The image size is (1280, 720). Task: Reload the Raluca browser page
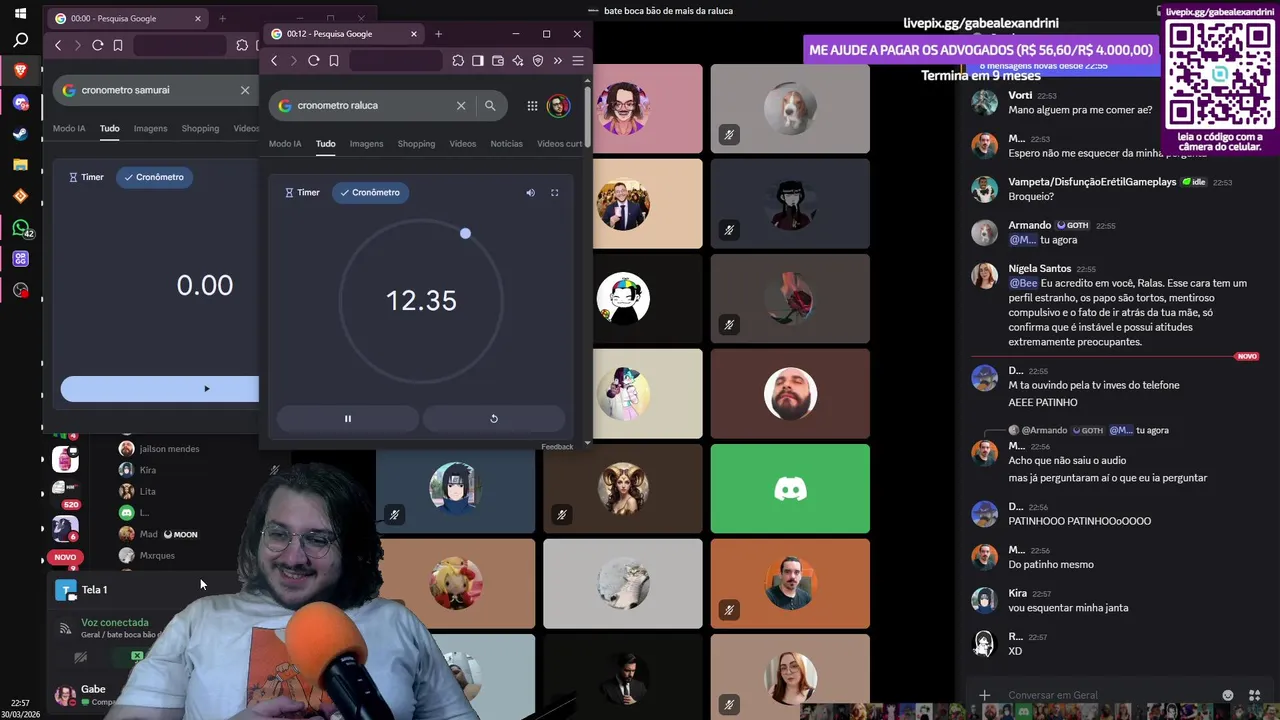[313, 61]
